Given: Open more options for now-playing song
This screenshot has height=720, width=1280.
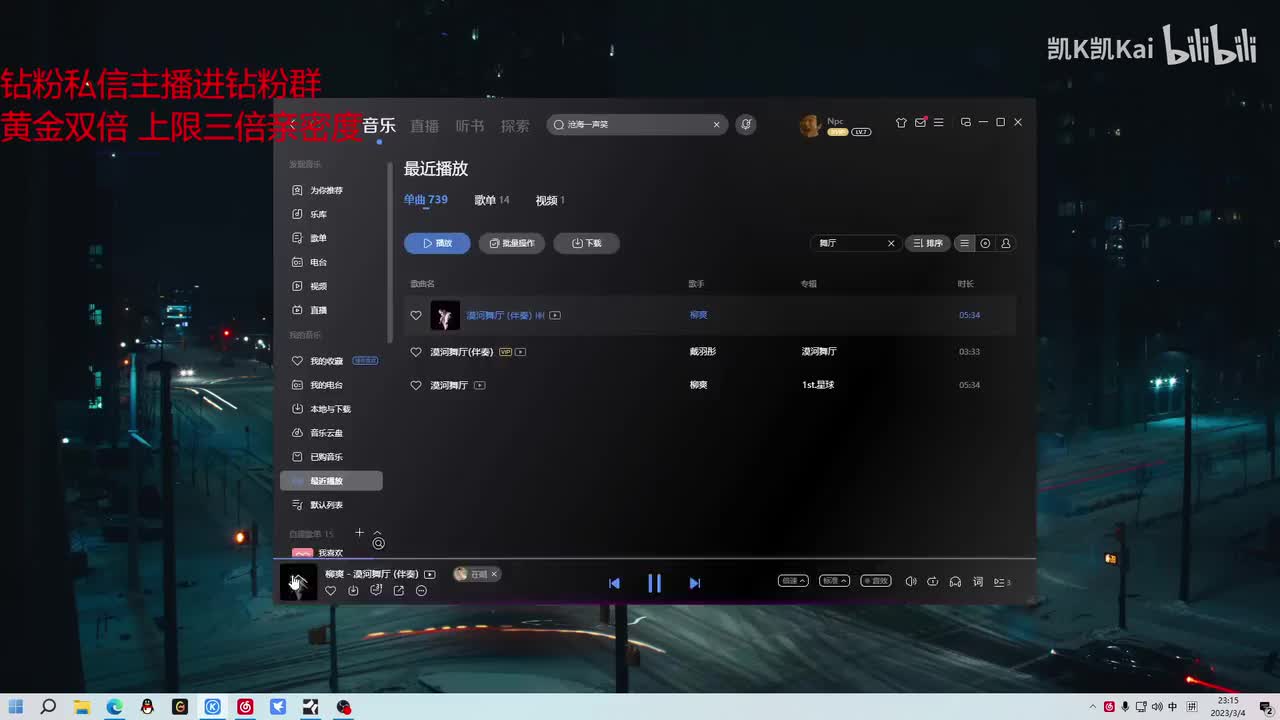Looking at the screenshot, I should click(421, 591).
